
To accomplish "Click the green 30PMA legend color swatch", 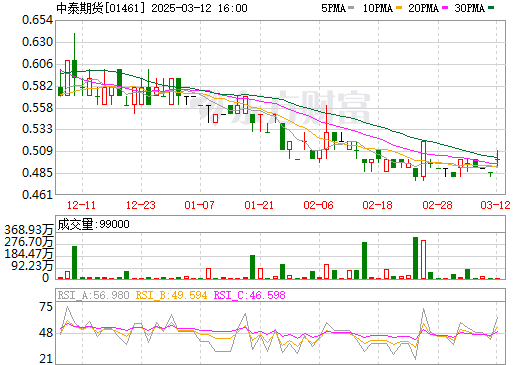I will (x=491, y=8).
